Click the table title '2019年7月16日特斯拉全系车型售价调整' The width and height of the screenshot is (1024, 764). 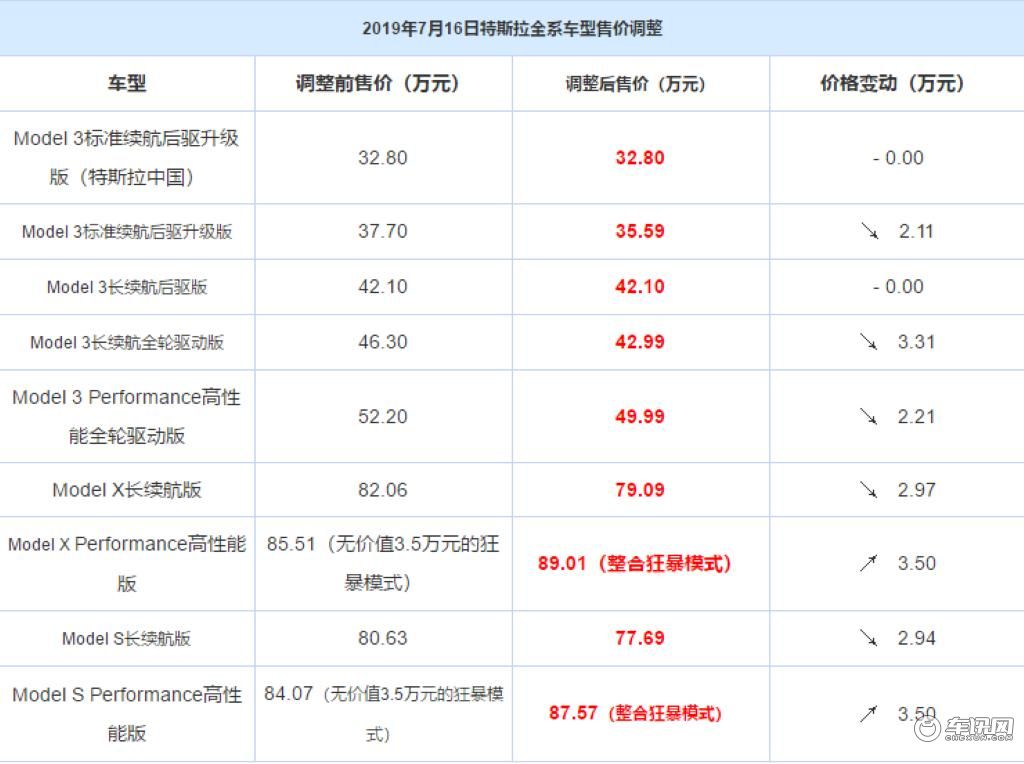(512, 28)
